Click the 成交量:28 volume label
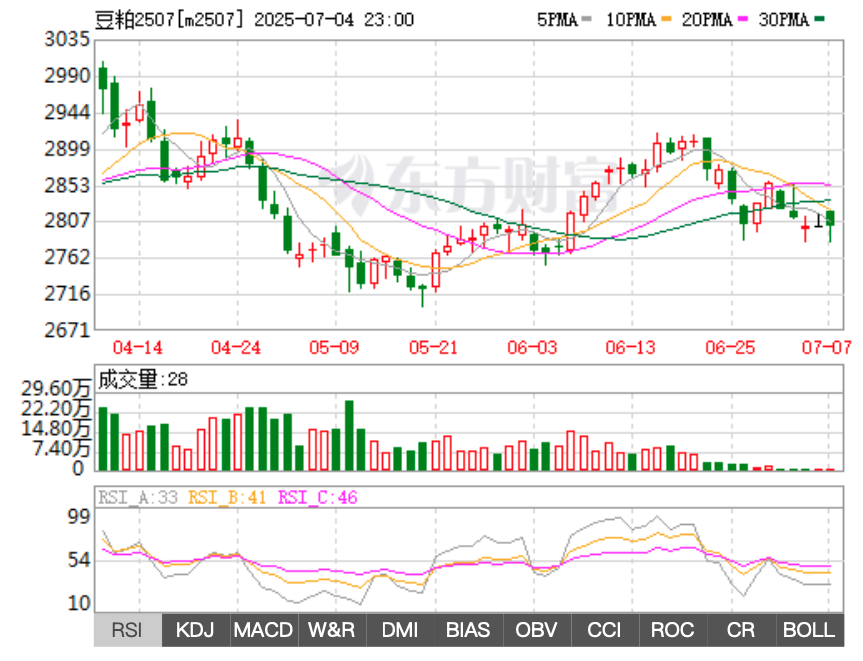 point(143,379)
